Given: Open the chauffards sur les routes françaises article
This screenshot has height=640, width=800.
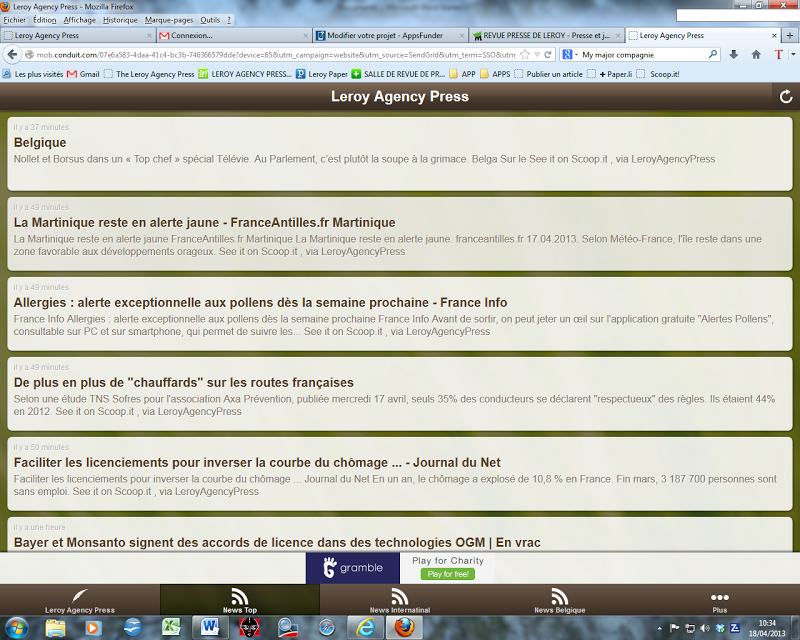Looking at the screenshot, I should (399, 394).
